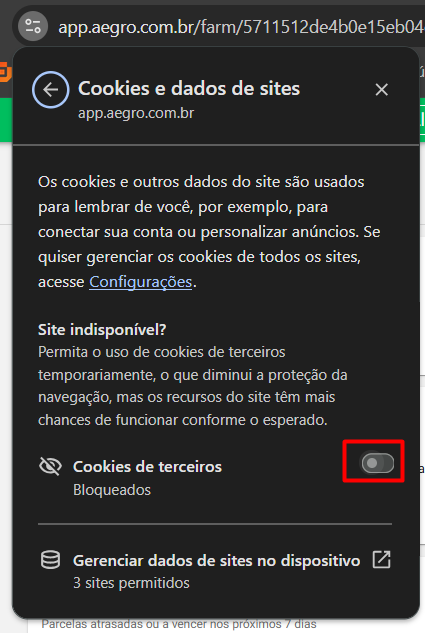Go back using the circled arrow icon

point(51,90)
